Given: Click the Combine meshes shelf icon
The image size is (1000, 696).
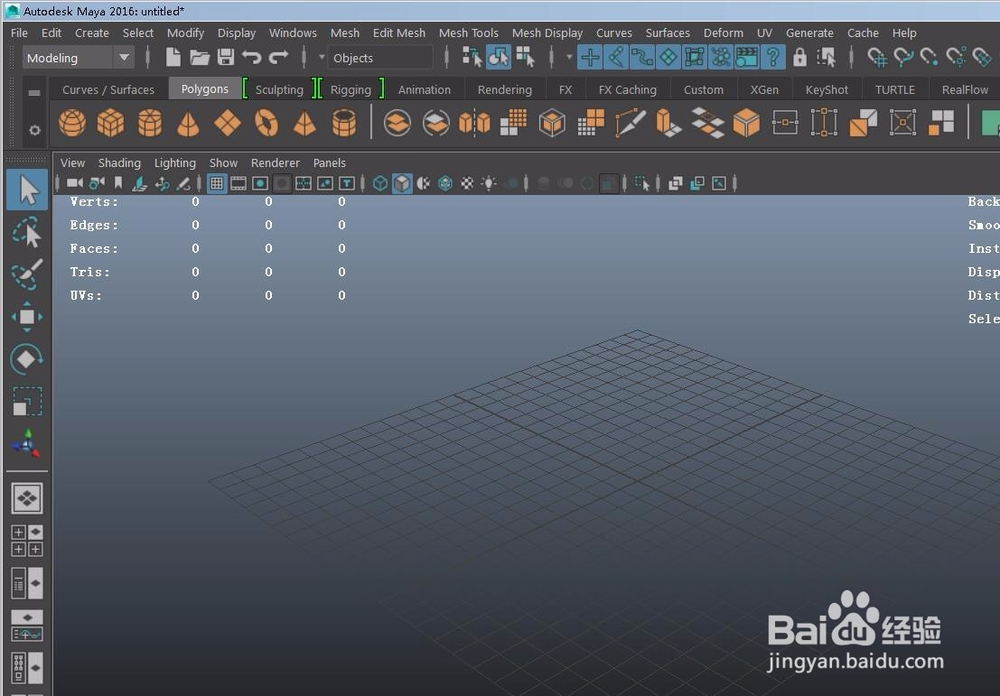Looking at the screenshot, I should pyautogui.click(x=397, y=122).
